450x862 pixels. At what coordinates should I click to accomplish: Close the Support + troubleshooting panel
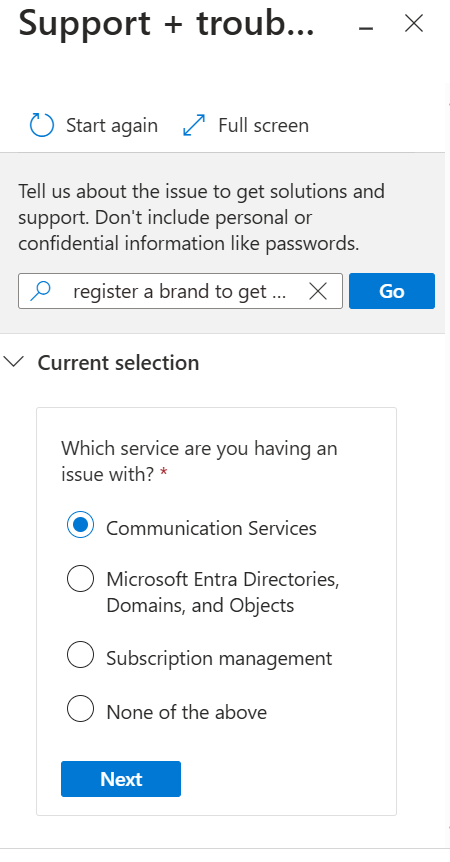tap(414, 24)
